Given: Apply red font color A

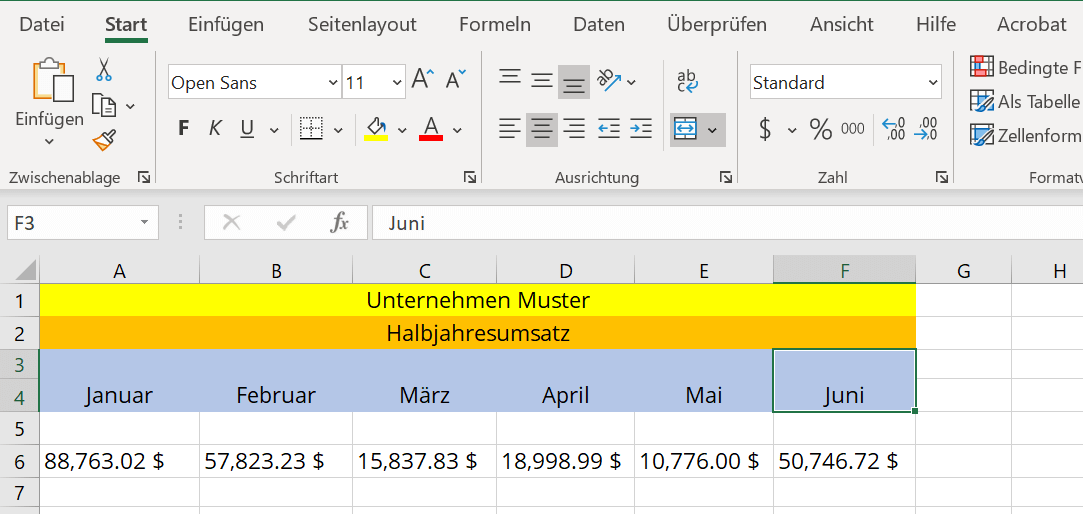Looking at the screenshot, I should (431, 128).
